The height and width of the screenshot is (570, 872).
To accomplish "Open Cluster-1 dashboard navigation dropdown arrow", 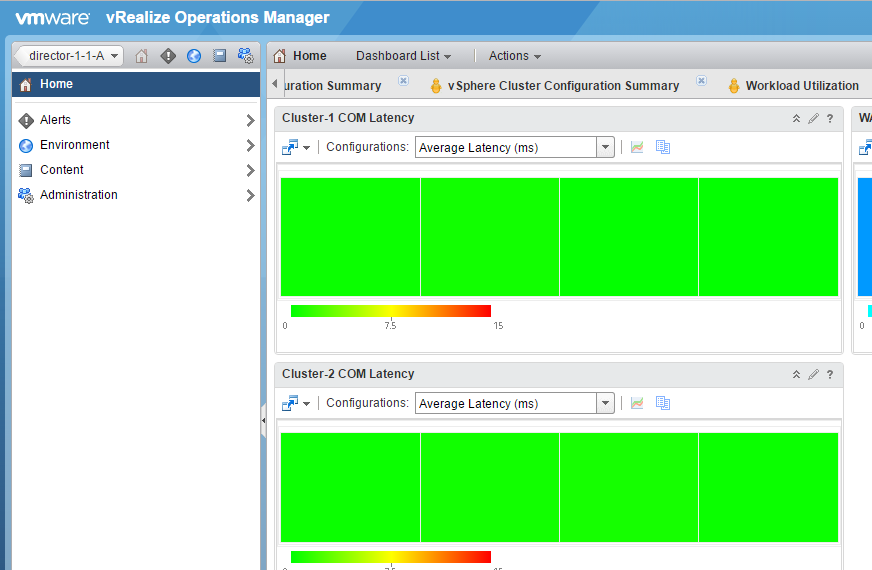I will pos(306,148).
